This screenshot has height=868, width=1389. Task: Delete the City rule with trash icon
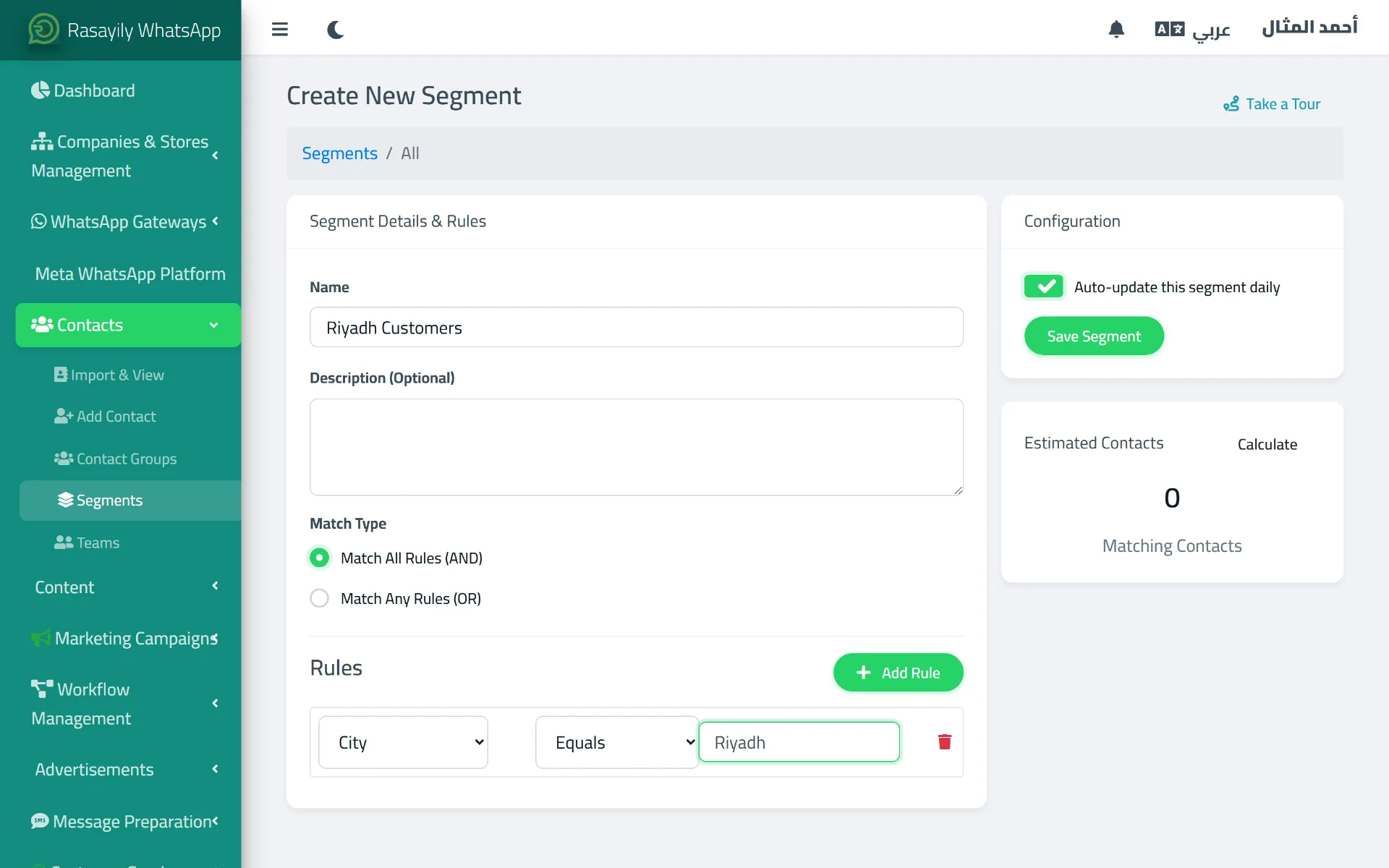(945, 742)
